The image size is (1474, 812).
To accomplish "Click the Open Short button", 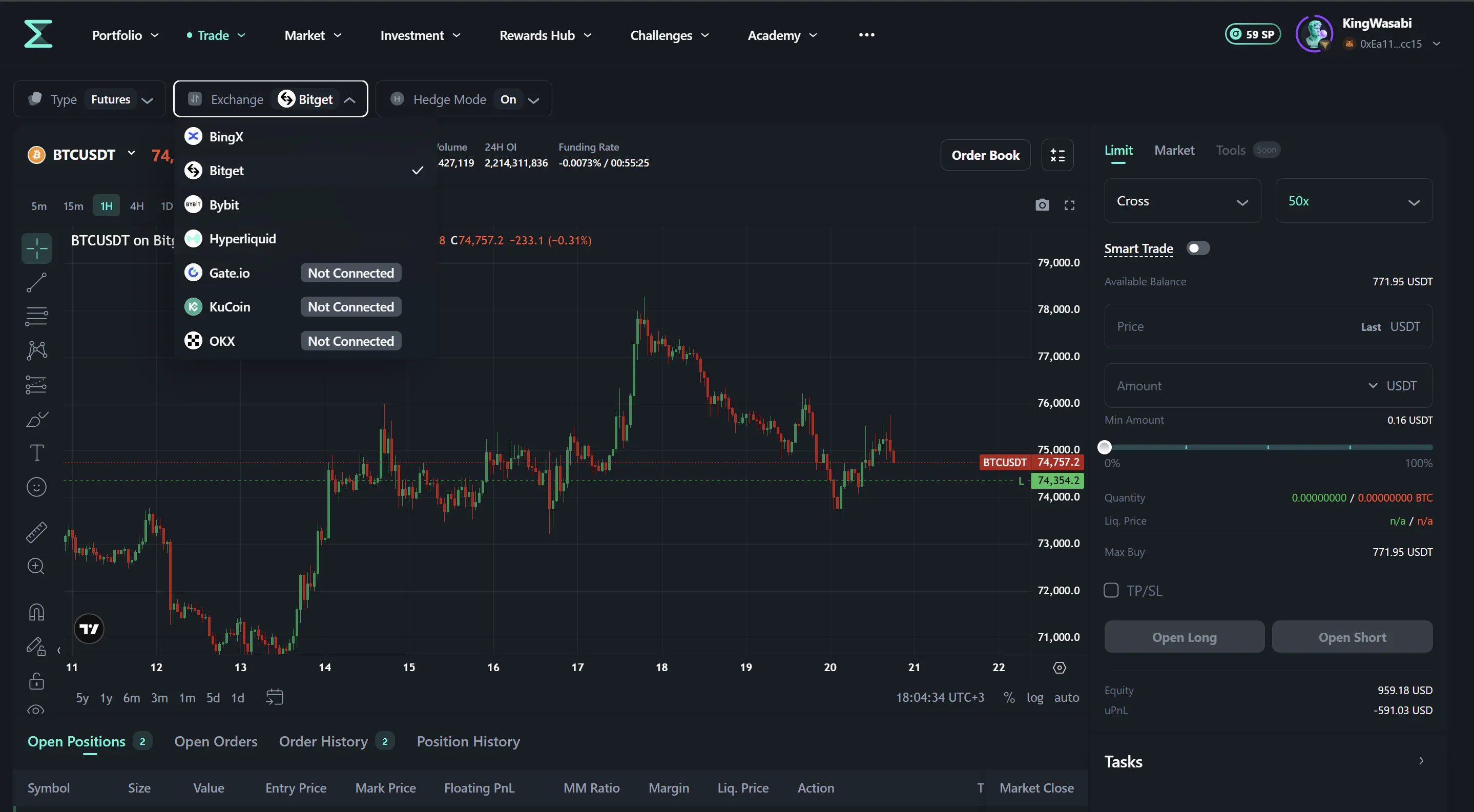I will pos(1352,637).
